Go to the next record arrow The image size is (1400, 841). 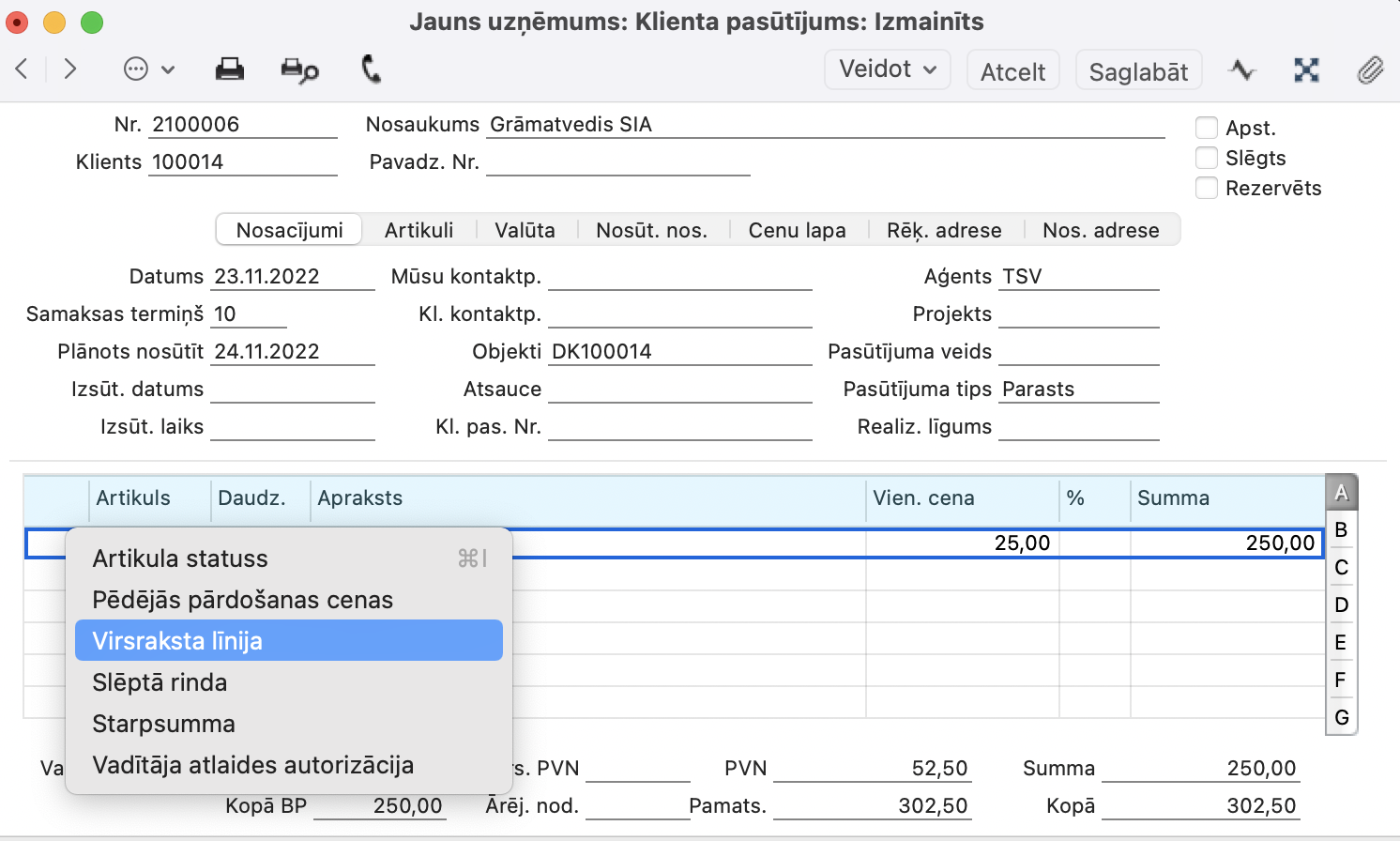click(x=69, y=69)
